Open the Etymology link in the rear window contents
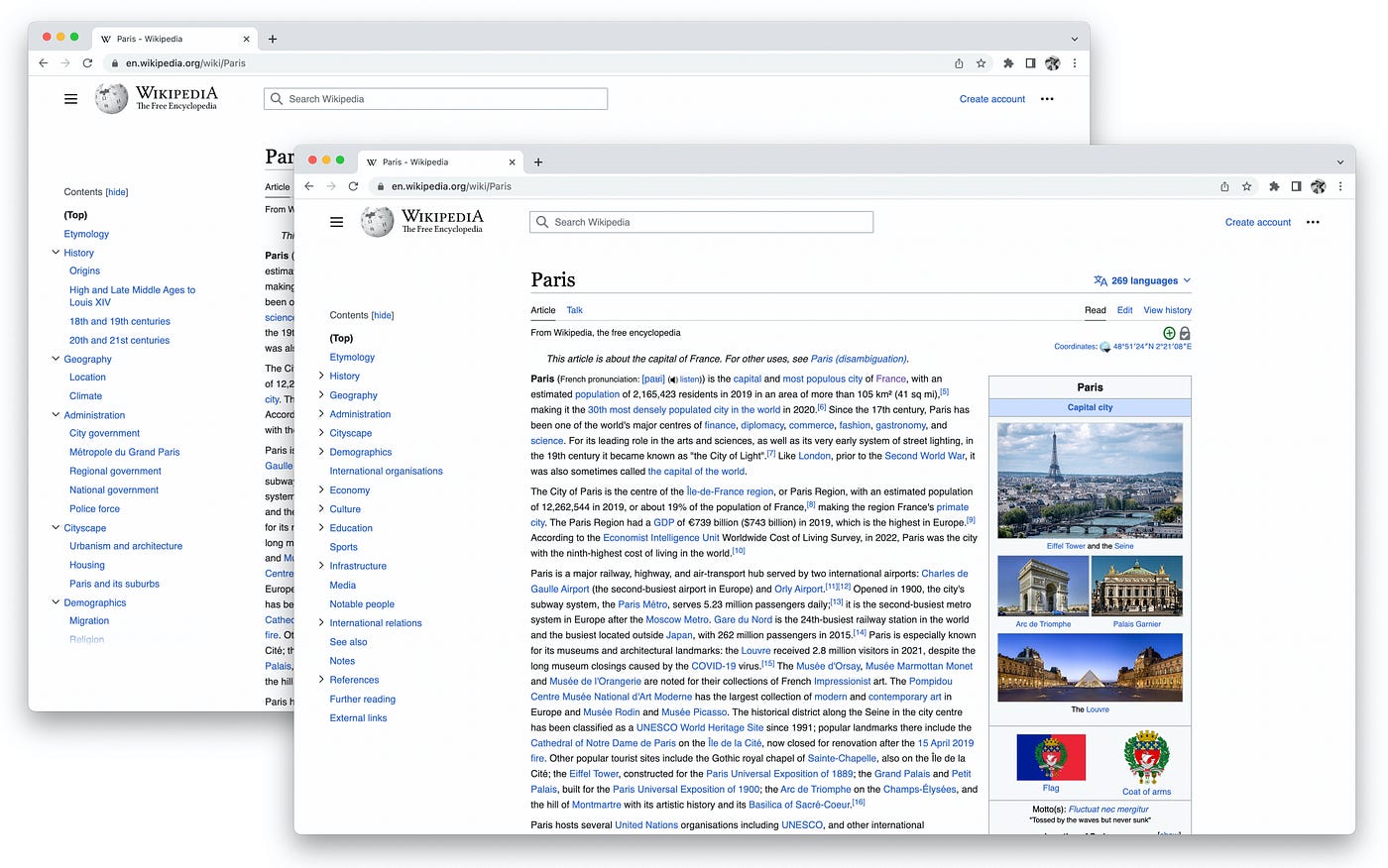Screen dimensions: 1388x868 pos(86,234)
